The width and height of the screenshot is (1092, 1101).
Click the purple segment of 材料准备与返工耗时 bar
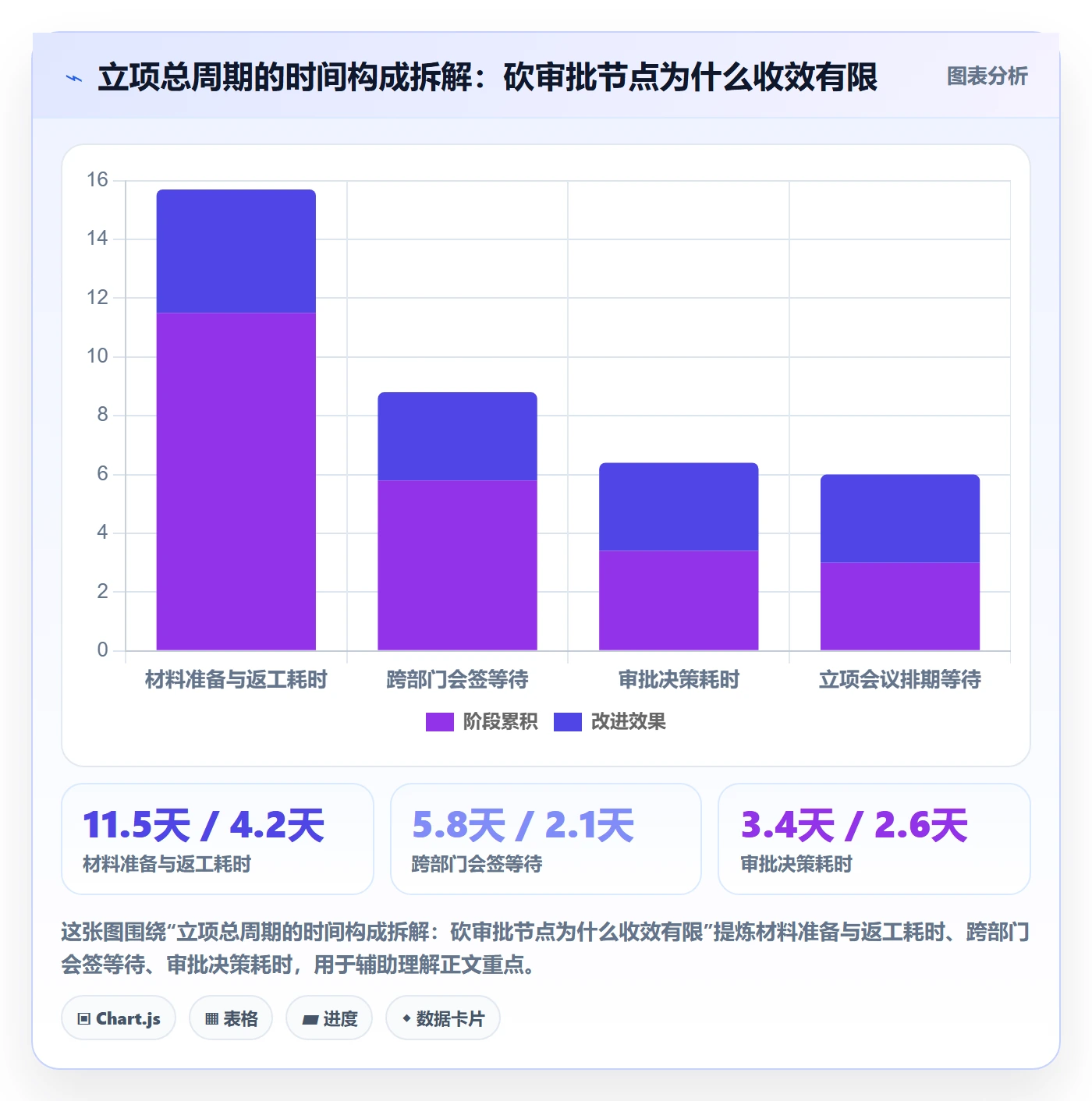click(236, 481)
